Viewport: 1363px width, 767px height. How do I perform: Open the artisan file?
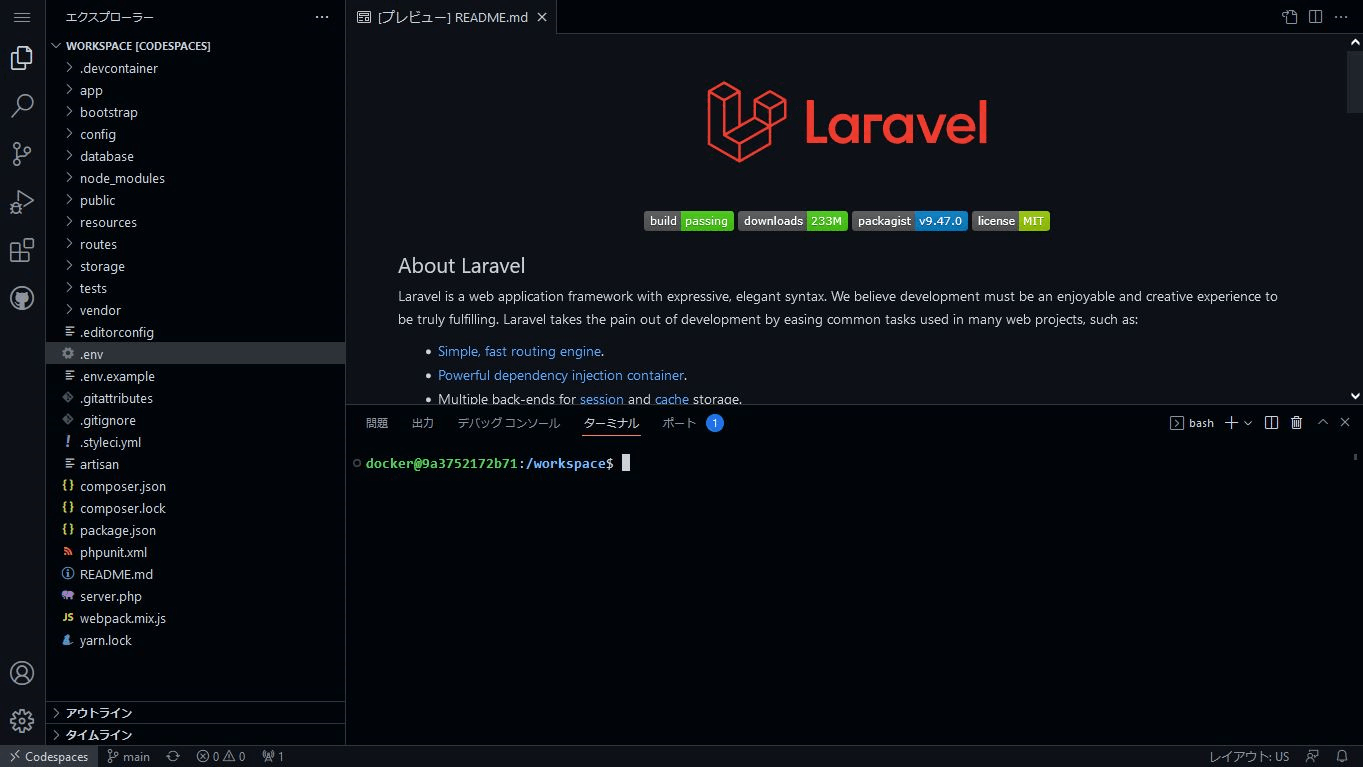click(x=195, y=464)
